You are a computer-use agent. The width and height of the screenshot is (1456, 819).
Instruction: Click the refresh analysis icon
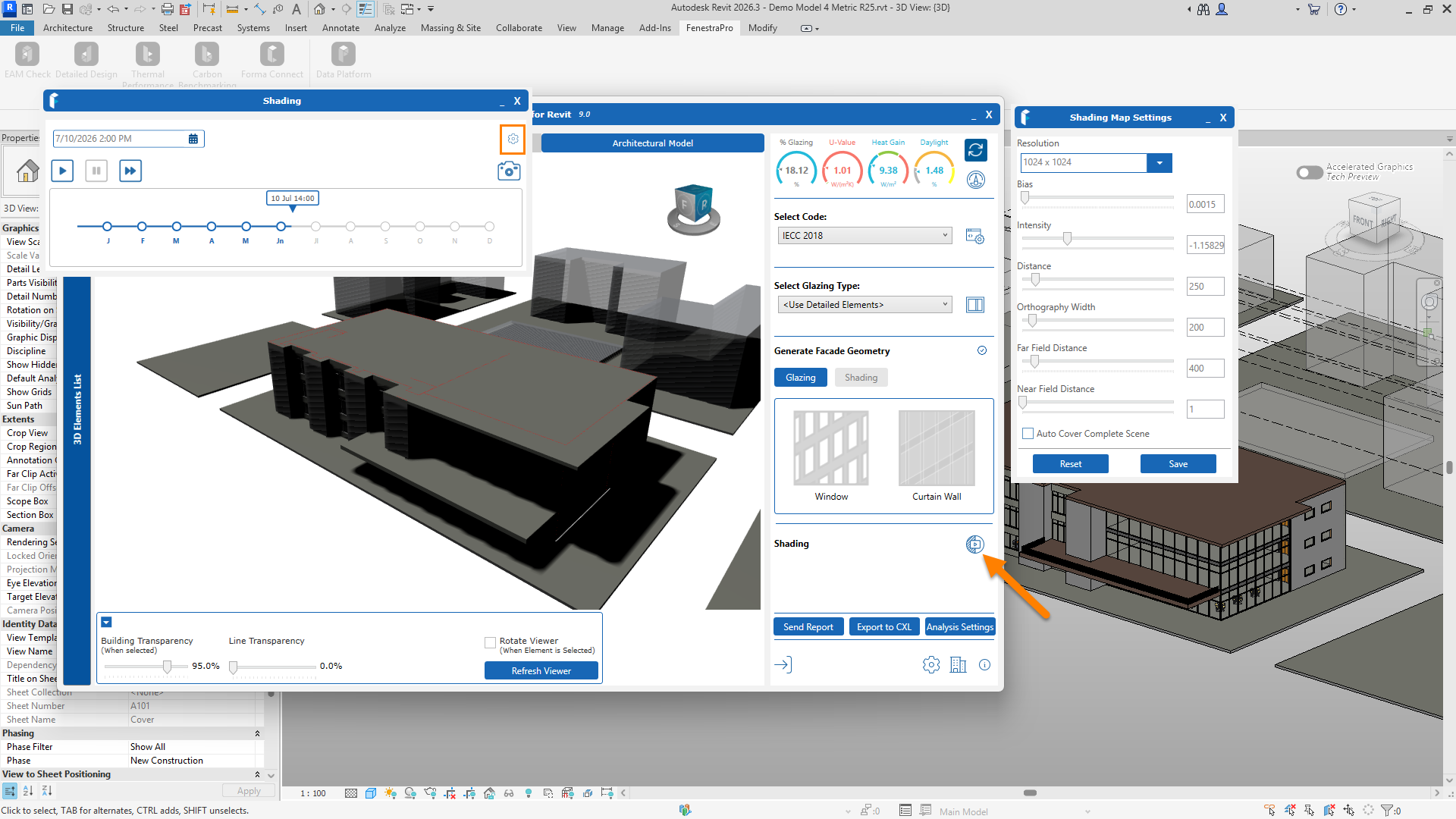976,150
